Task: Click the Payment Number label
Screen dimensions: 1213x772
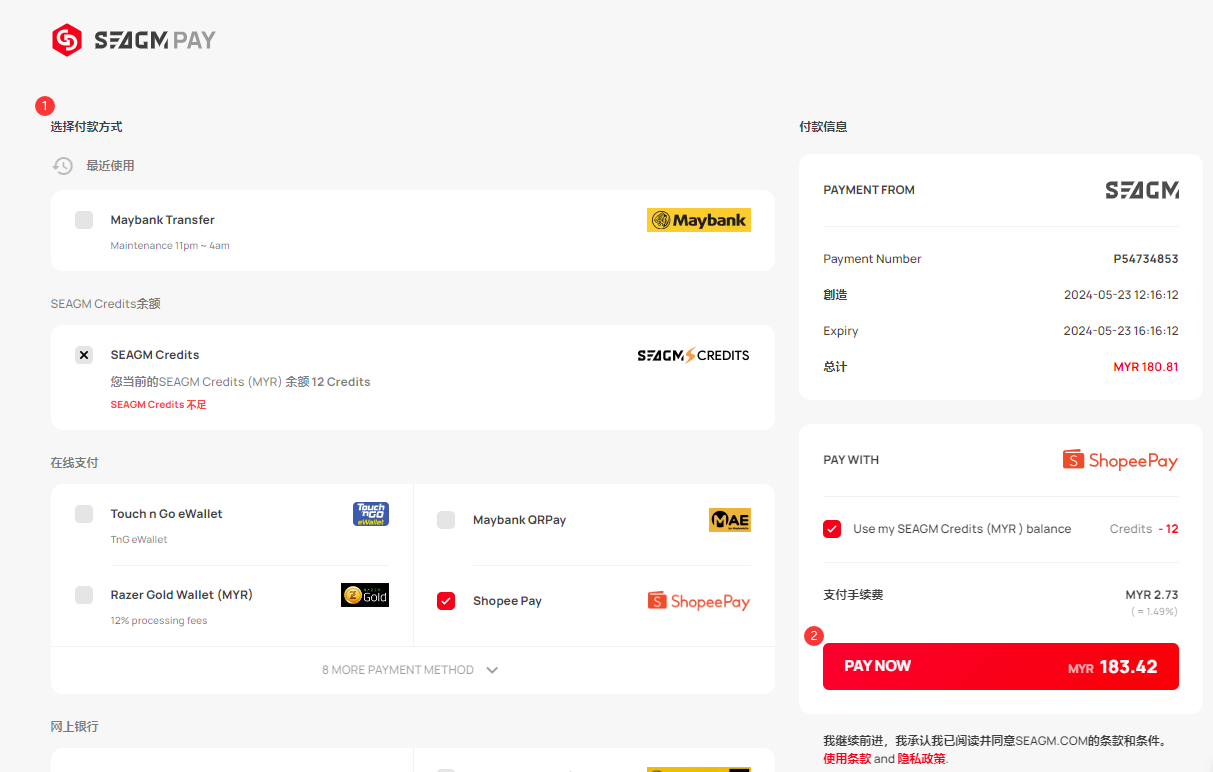Action: (x=872, y=259)
